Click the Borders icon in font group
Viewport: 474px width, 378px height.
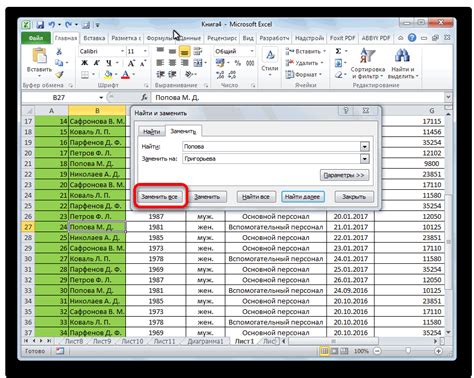85,75
